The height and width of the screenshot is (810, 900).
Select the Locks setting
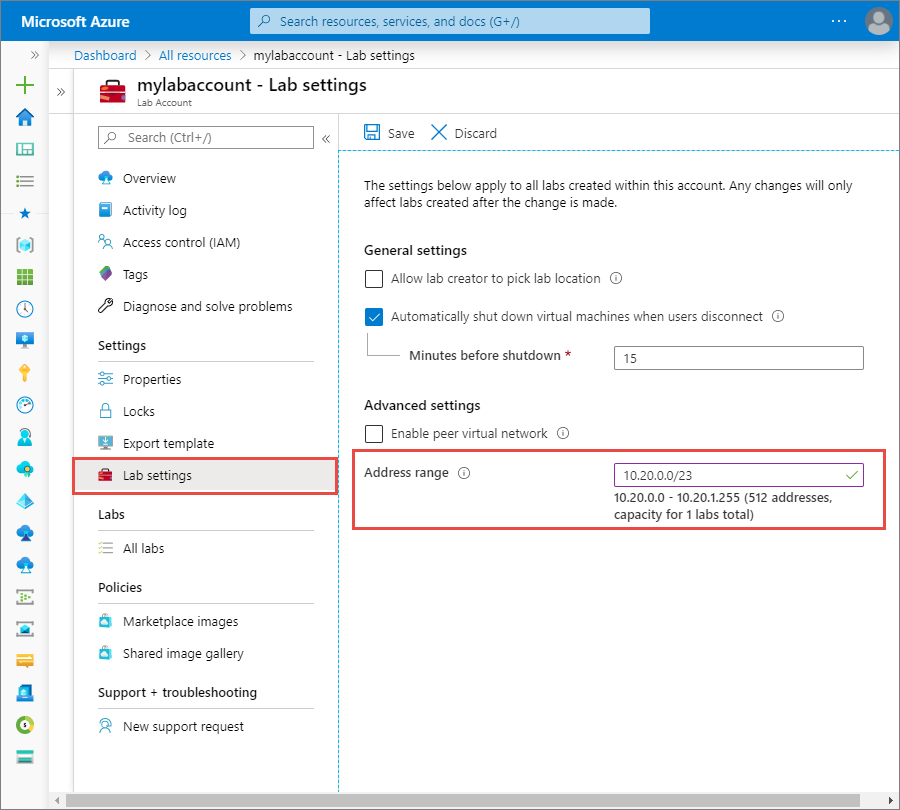139,411
